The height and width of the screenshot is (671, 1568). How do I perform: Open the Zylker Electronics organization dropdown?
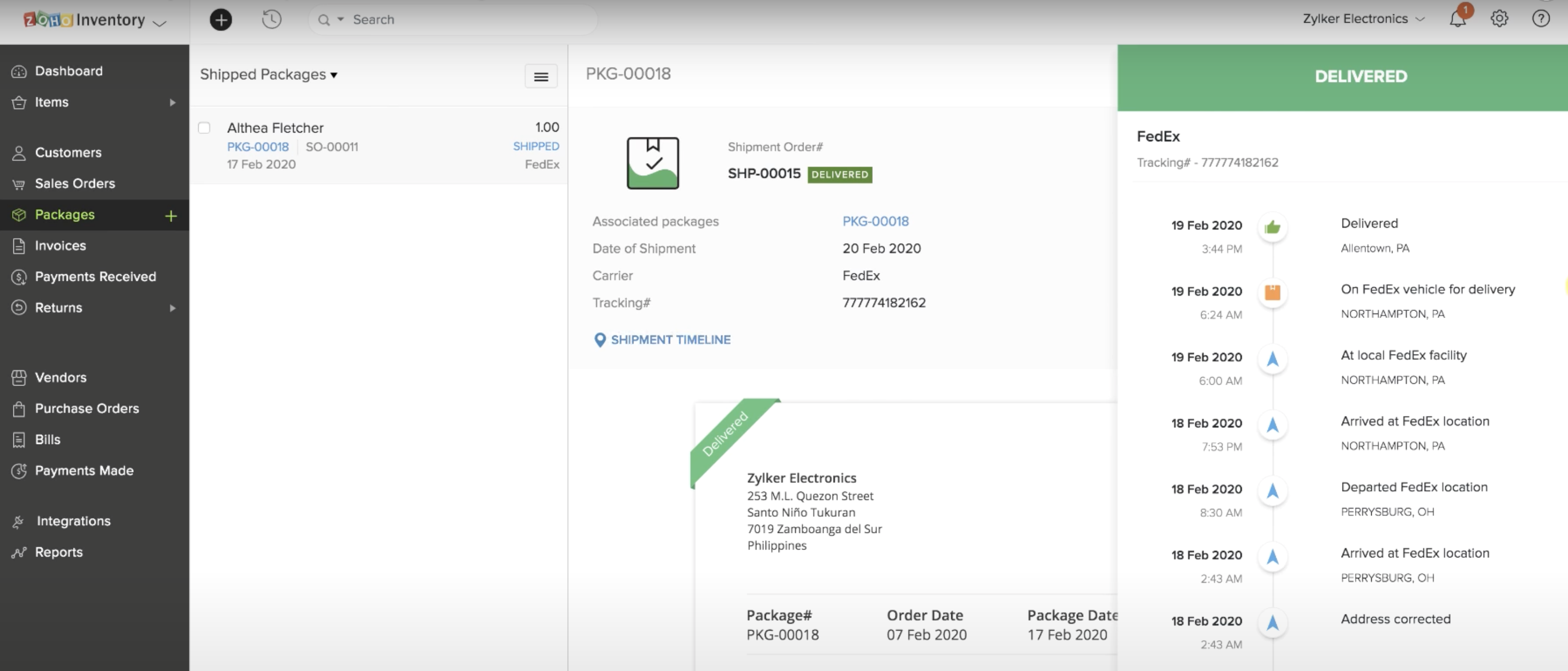pos(1363,19)
